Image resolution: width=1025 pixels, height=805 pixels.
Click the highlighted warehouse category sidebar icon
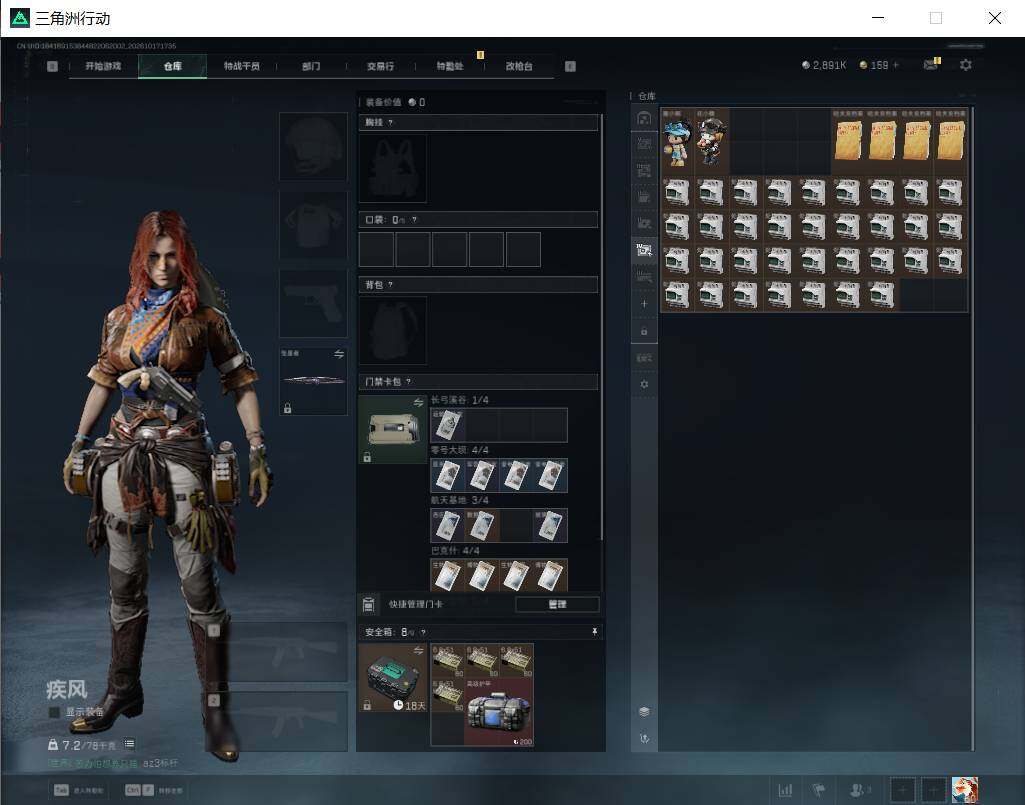[x=644, y=250]
